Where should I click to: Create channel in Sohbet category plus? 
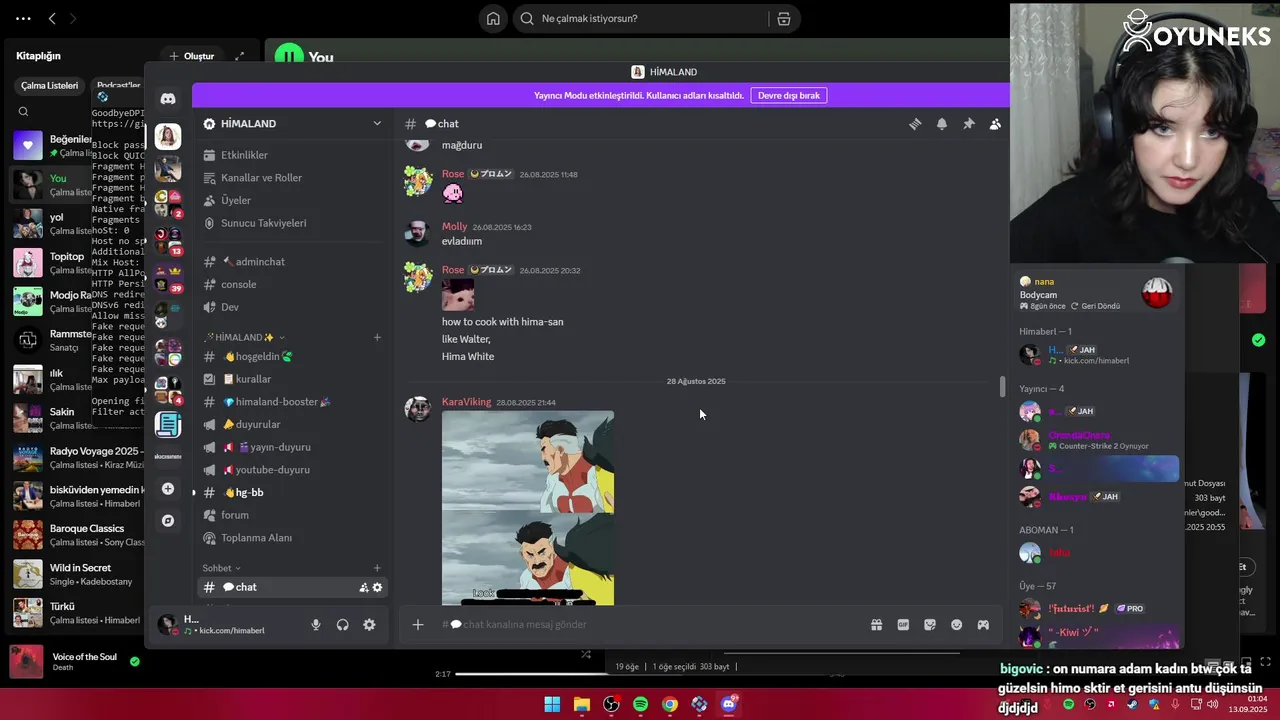[377, 568]
